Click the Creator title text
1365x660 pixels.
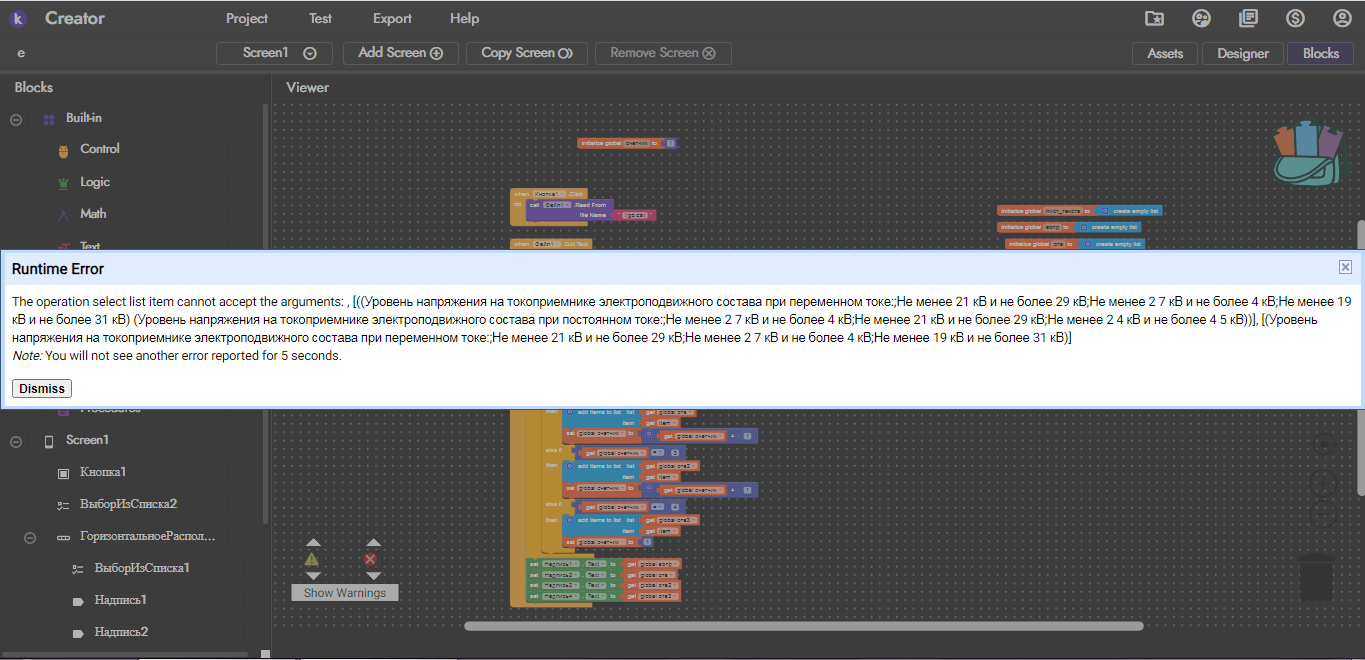coord(75,18)
